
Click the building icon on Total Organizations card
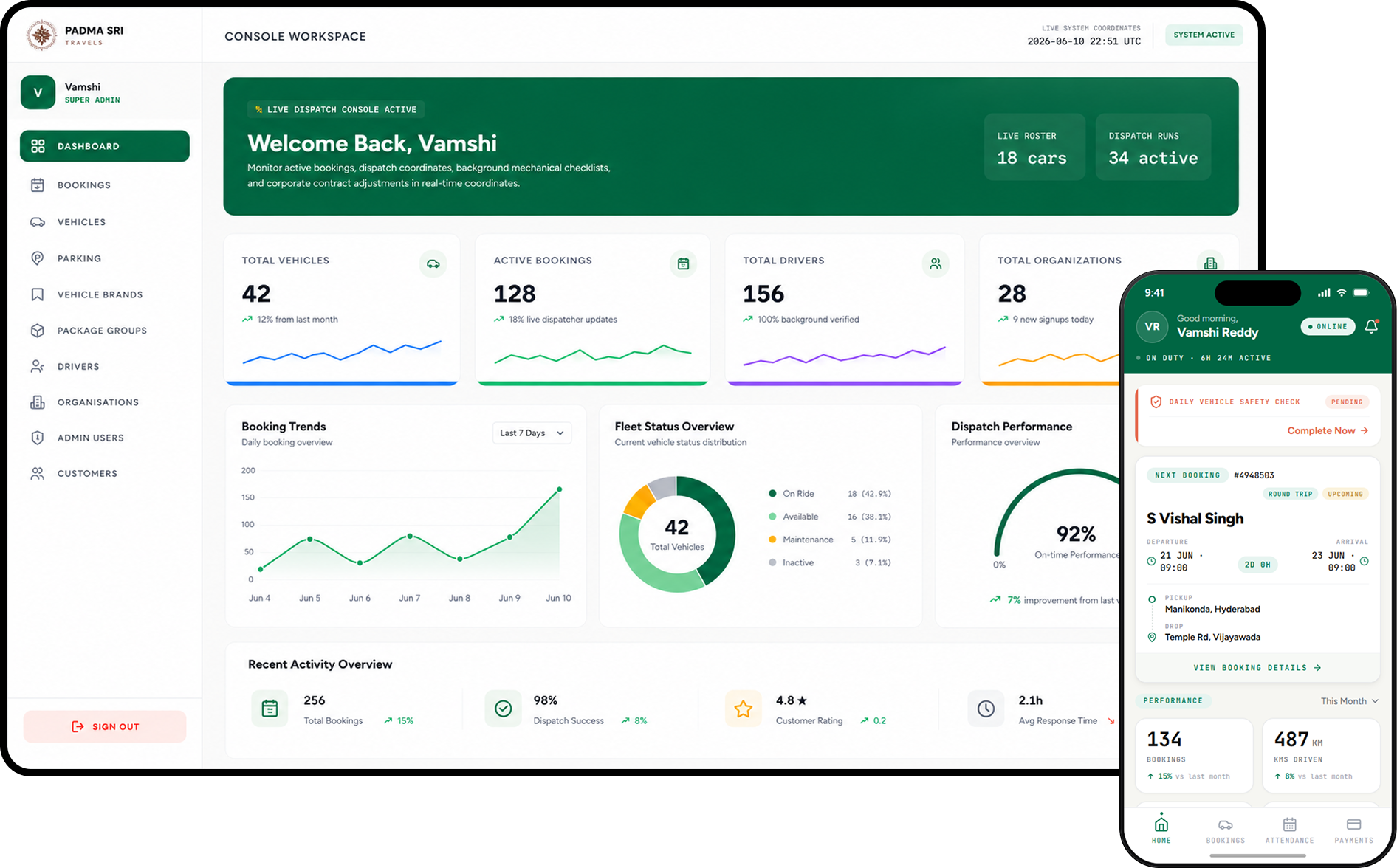click(x=1210, y=263)
